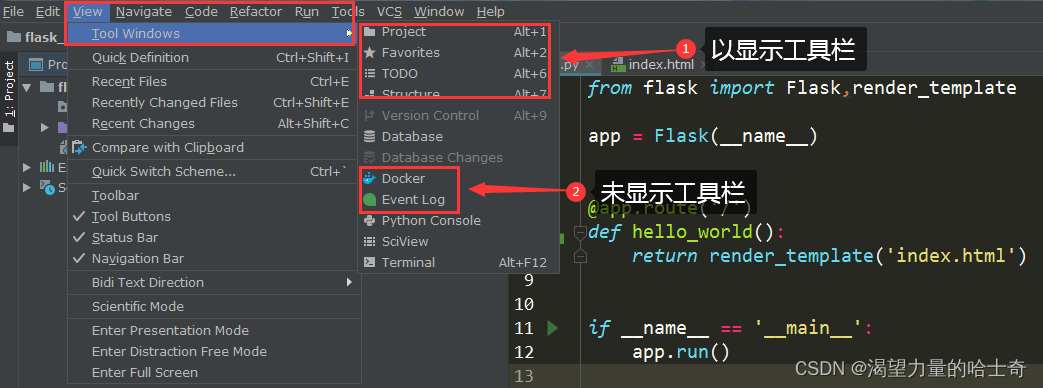This screenshot has width=1043, height=388.
Task: Click the 'app = Flask(__name__)' code line
Action: point(702,136)
